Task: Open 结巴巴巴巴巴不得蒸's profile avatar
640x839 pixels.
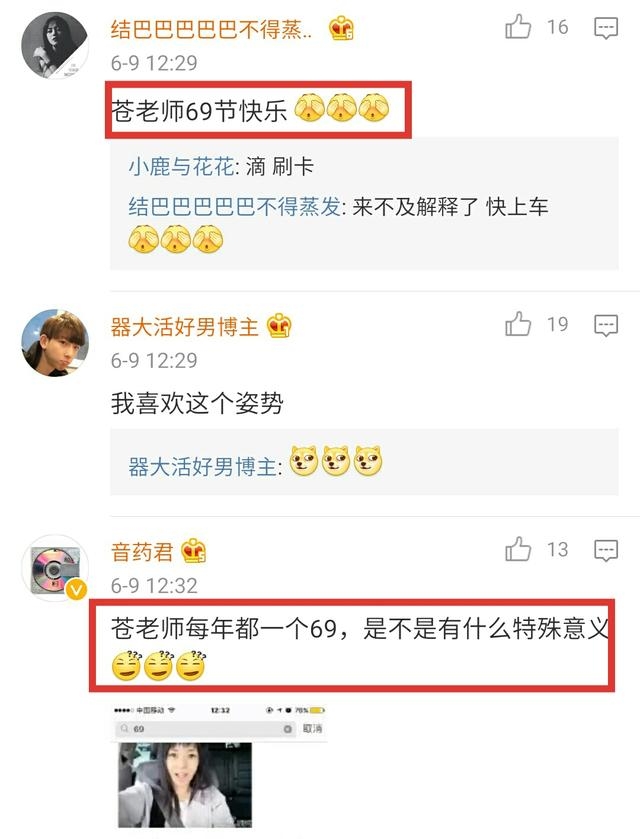Action: [55, 45]
